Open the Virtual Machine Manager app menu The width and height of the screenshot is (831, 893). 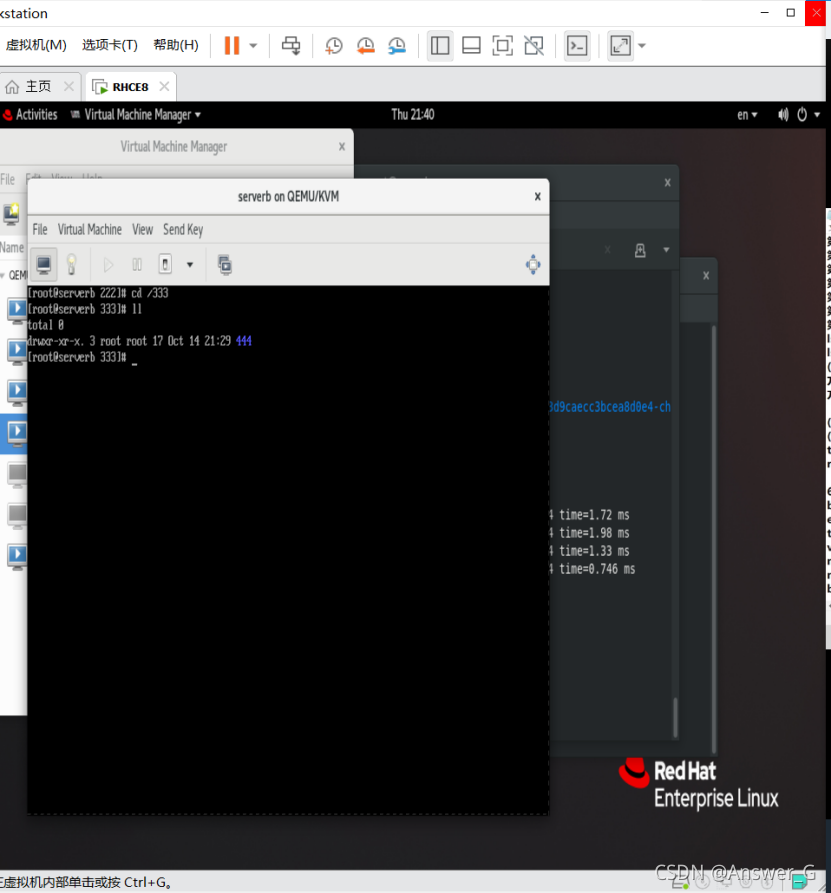tap(136, 114)
